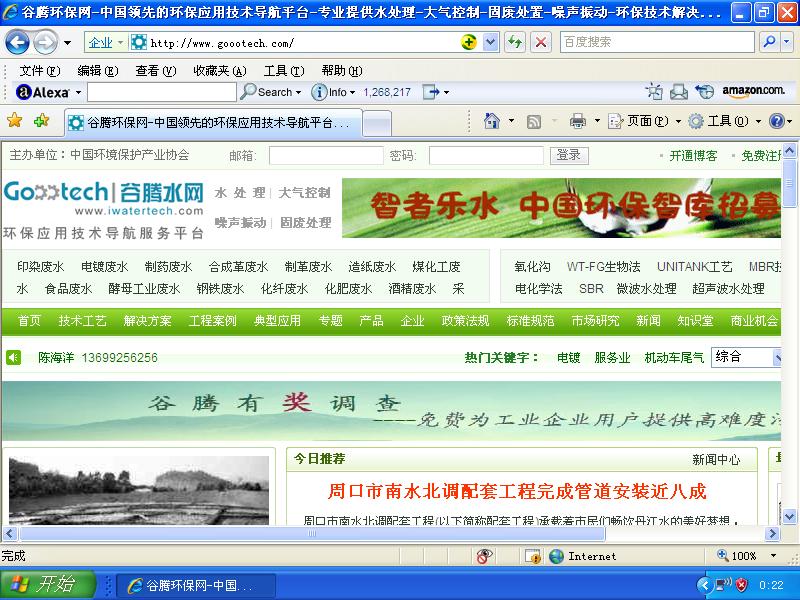Click the red X Stop loading icon
The image size is (800, 600).
[x=541, y=42]
